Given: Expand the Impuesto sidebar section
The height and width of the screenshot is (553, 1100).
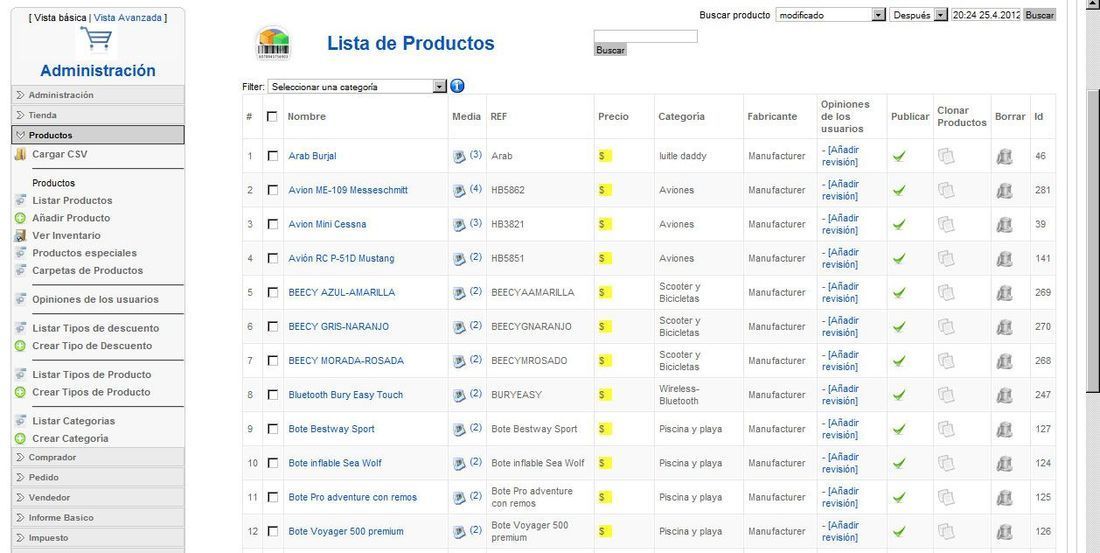Looking at the screenshot, I should pyautogui.click(x=98, y=538).
